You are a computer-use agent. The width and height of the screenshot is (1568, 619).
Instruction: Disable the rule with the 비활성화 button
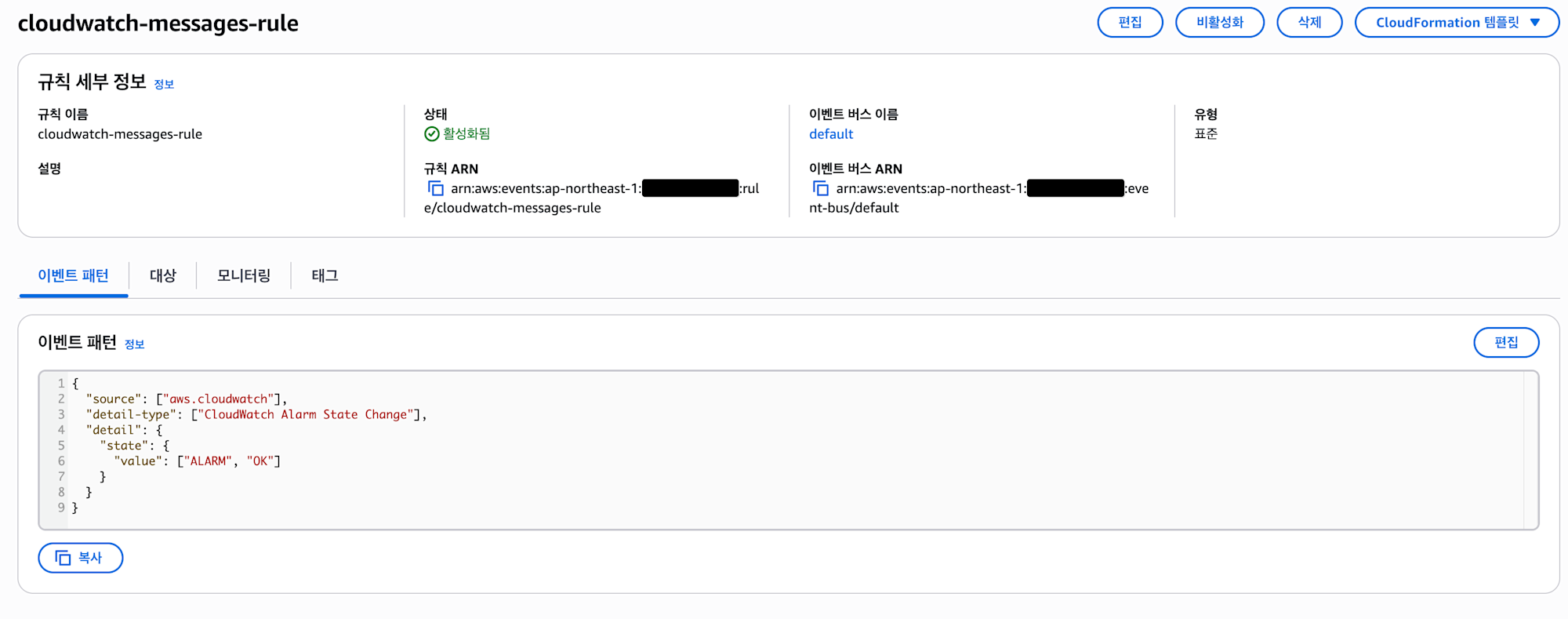pyautogui.click(x=1219, y=22)
